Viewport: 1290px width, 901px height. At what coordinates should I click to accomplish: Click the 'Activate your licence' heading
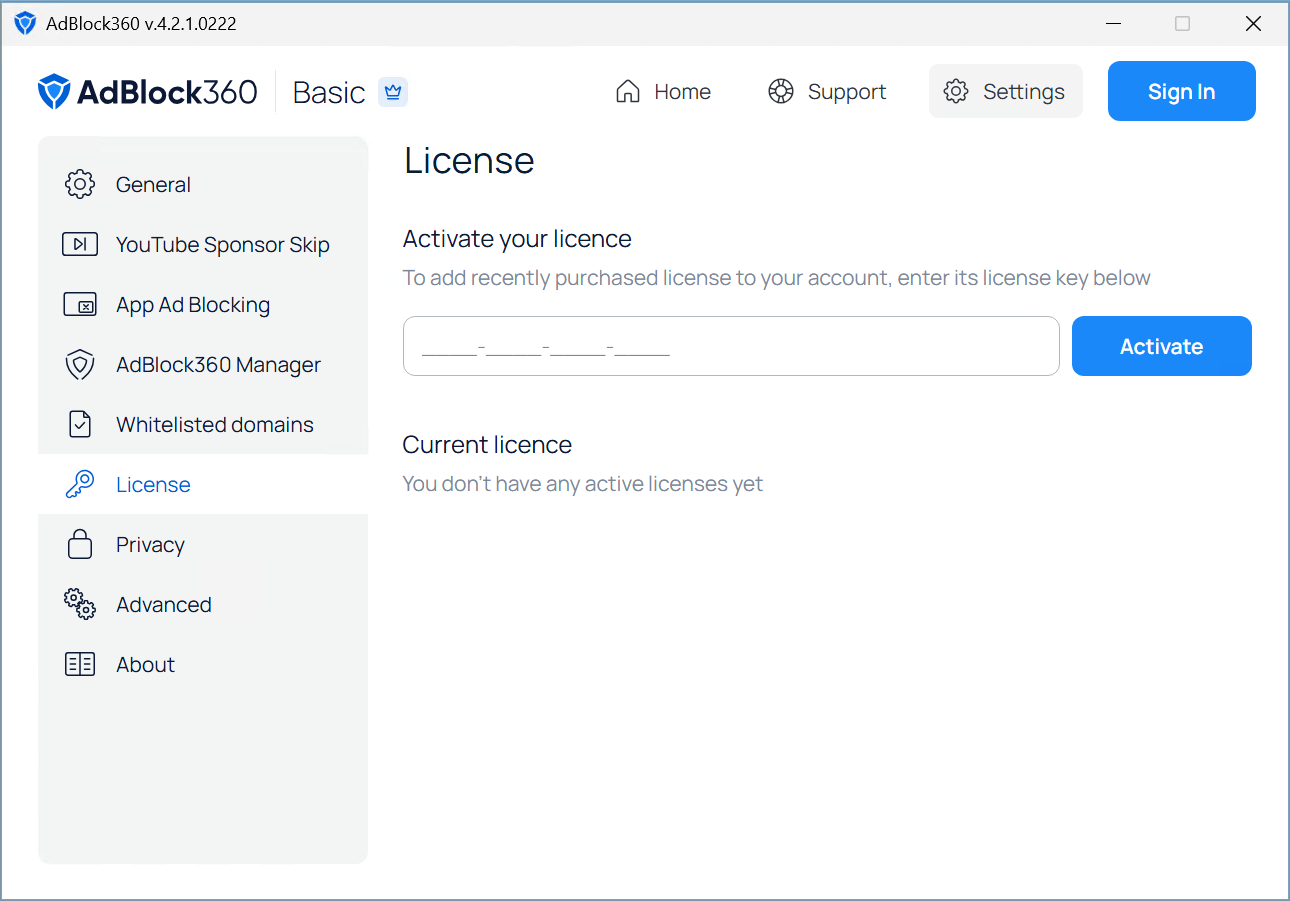(517, 239)
